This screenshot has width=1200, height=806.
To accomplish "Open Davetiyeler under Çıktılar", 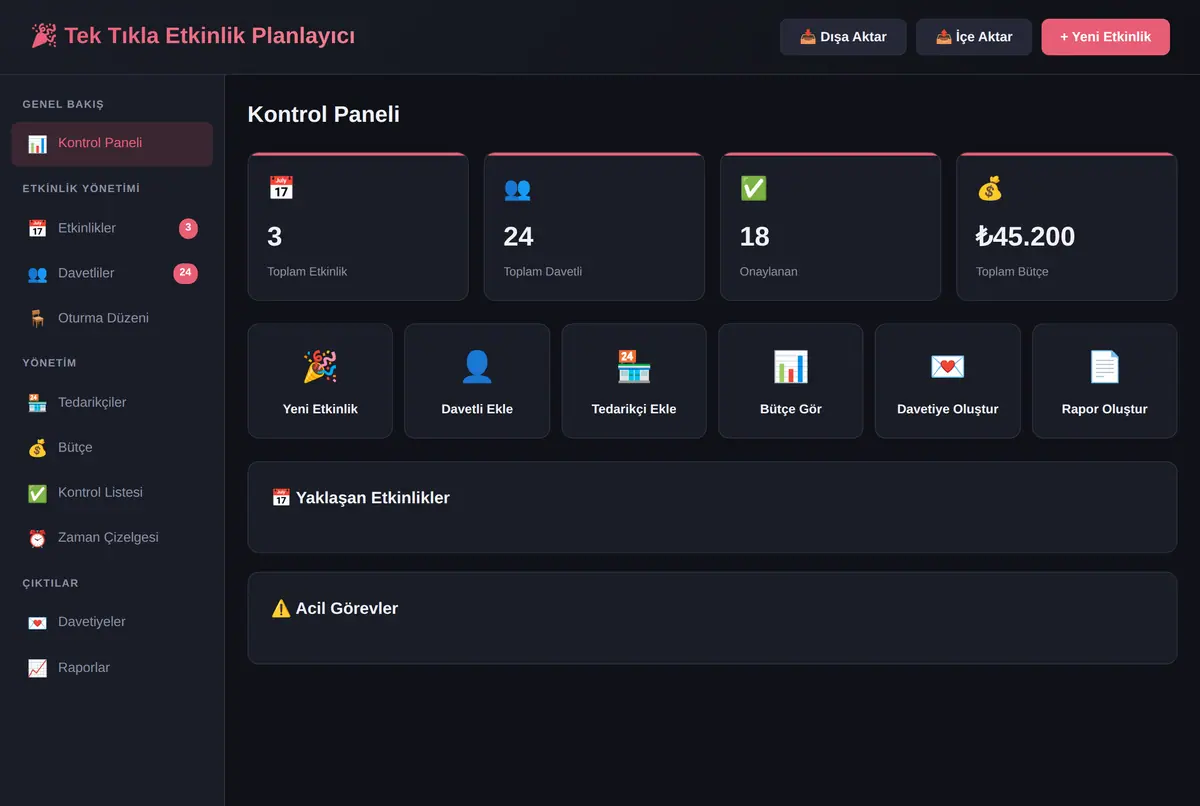I will 112,623.
